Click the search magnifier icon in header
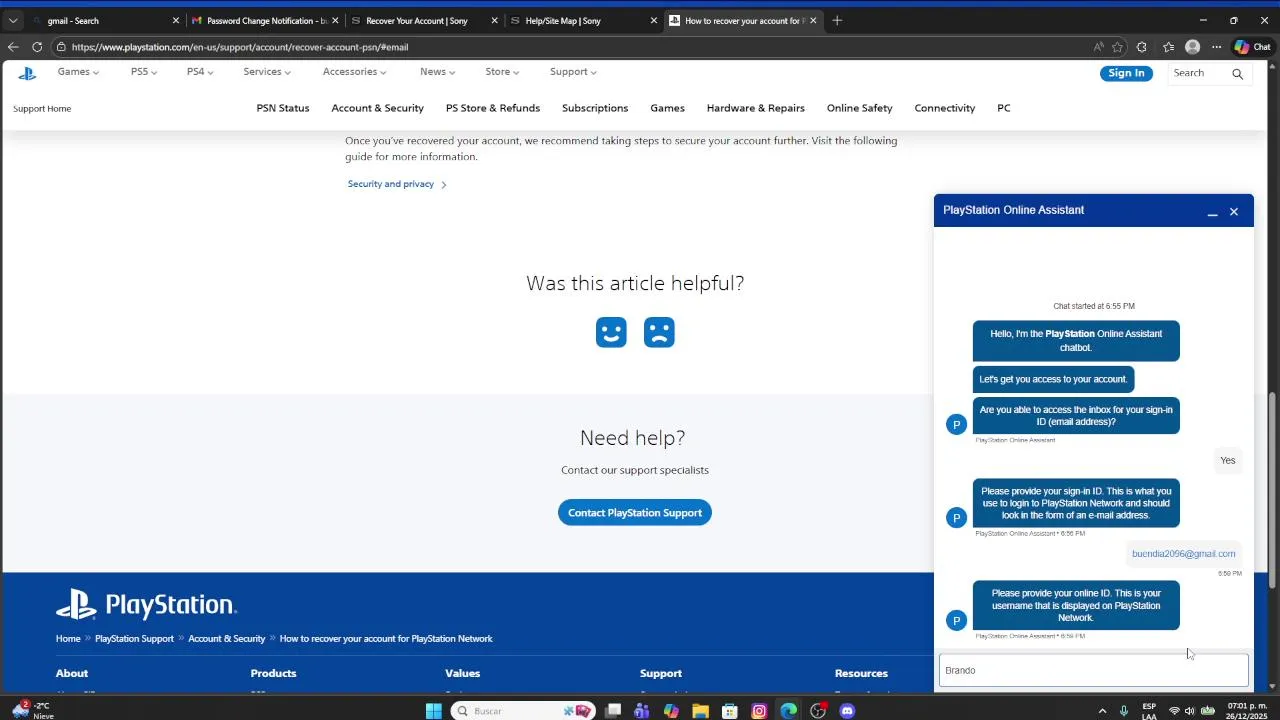Screen dimensions: 1280x720 click(x=1237, y=73)
